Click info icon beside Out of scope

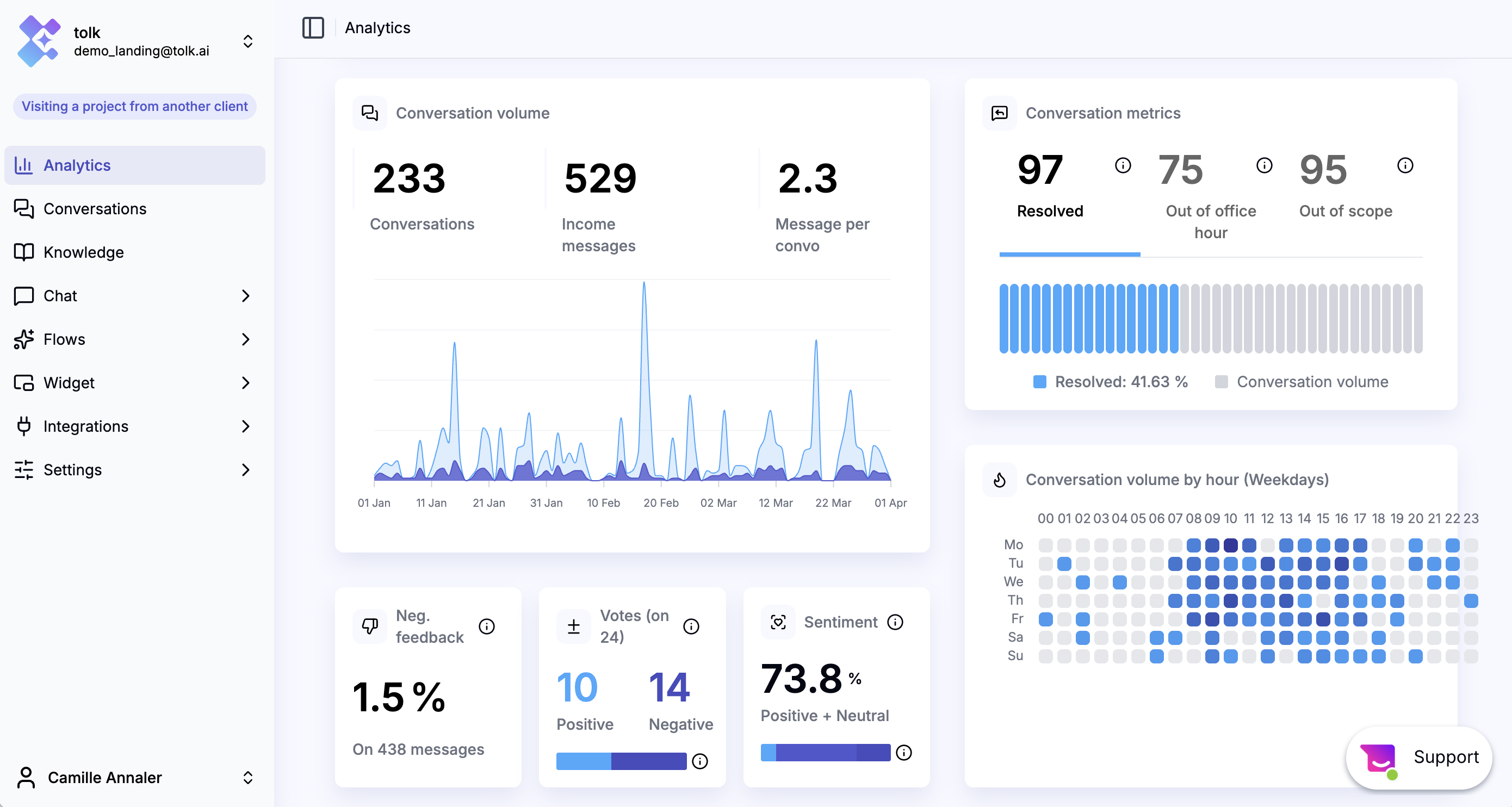pos(1405,165)
